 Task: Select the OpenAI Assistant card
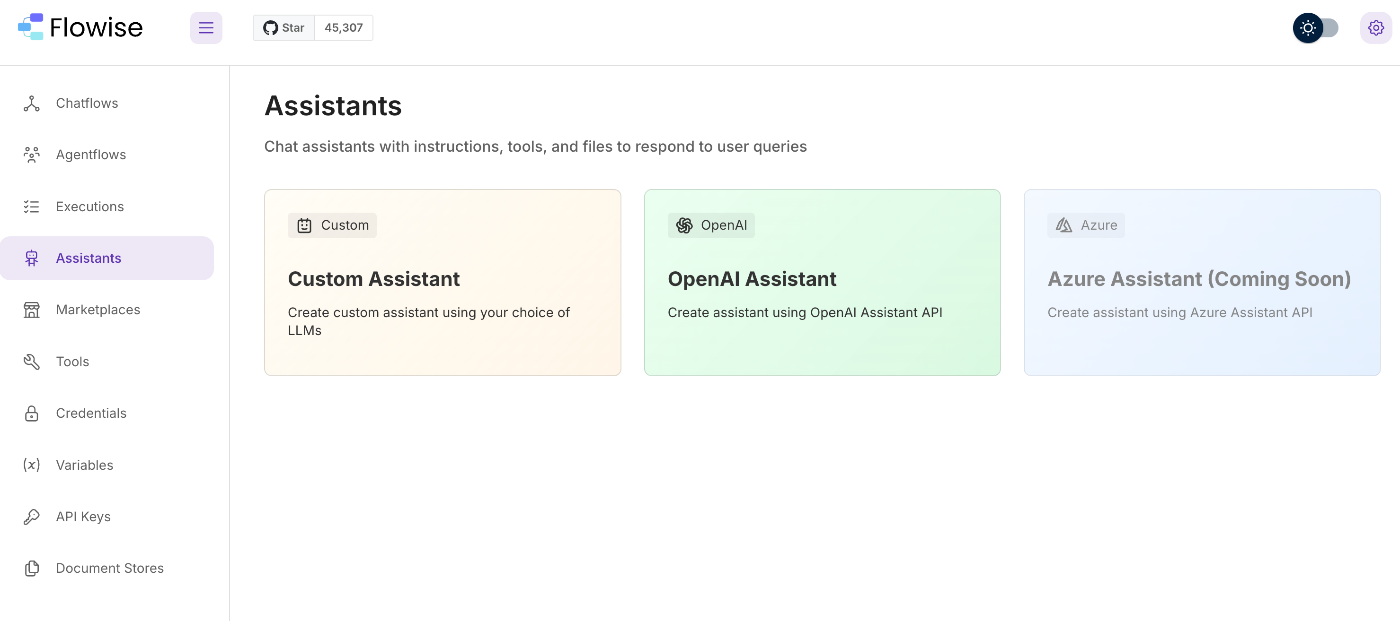[822, 283]
